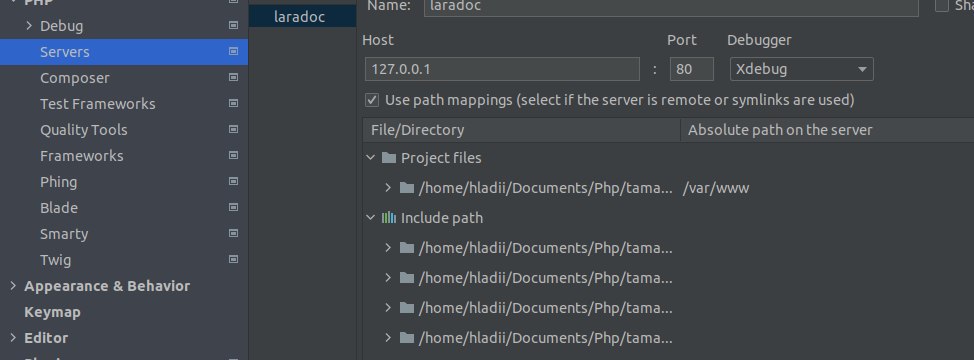
Task: Open the Keymap settings page
Action: (52, 312)
